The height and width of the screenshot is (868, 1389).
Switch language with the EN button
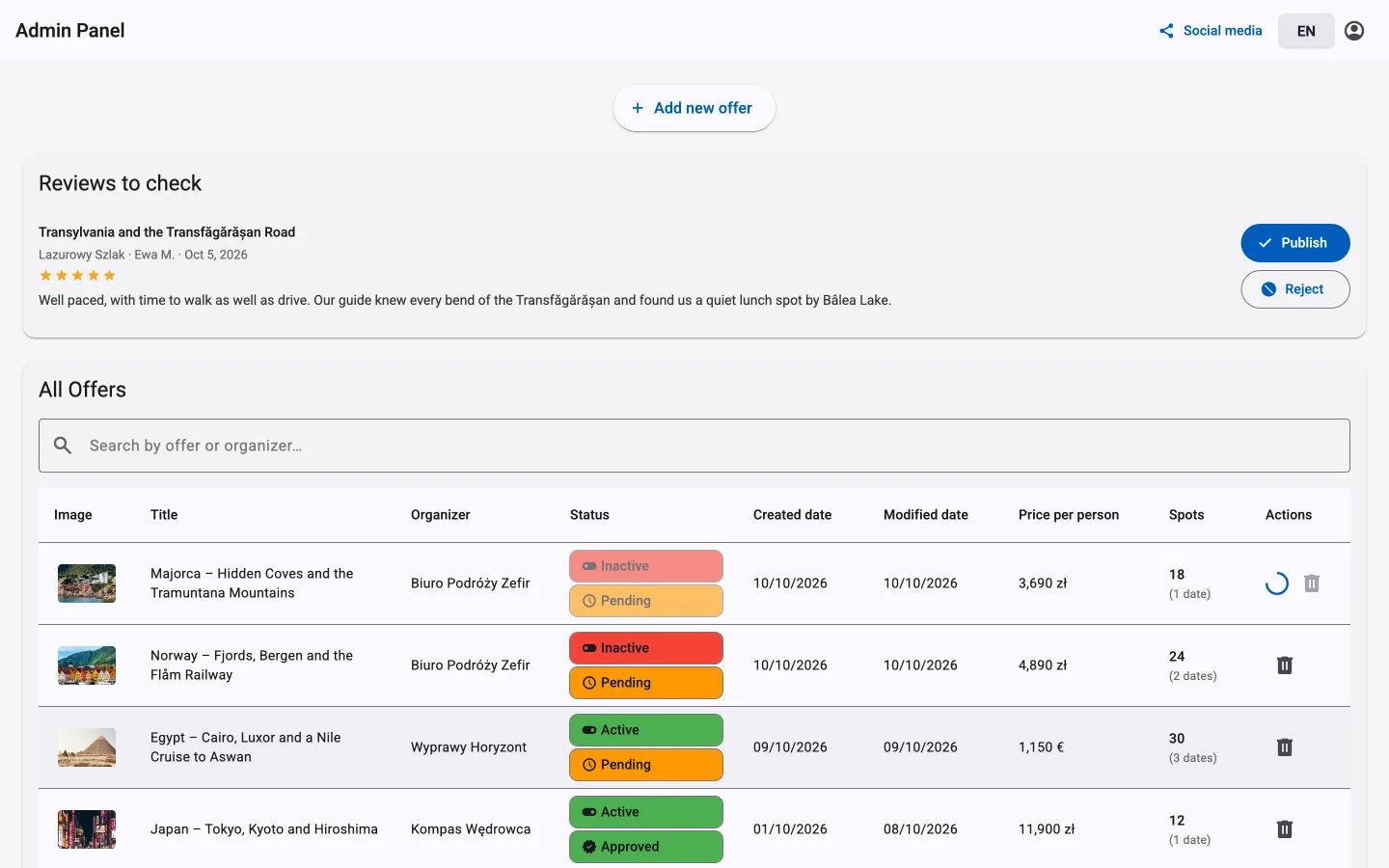coord(1306,31)
